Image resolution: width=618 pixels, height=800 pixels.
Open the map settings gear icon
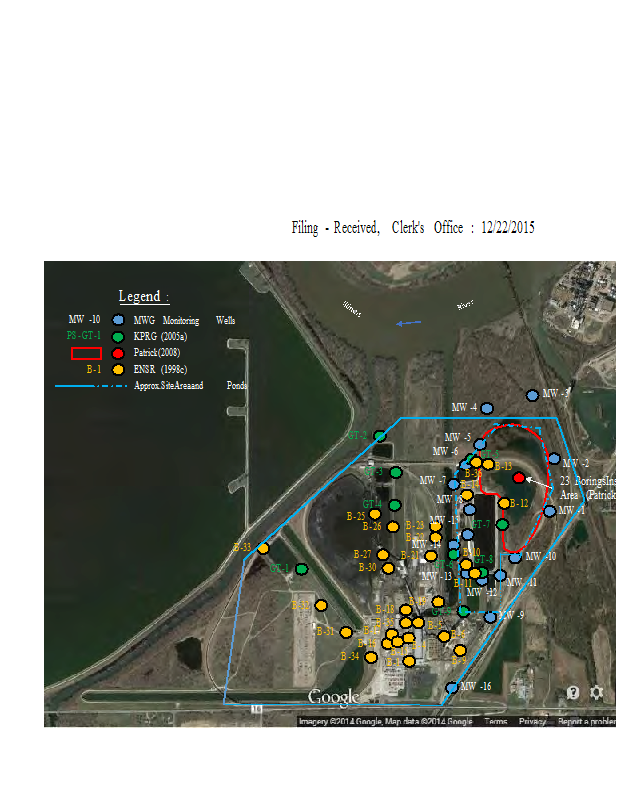click(x=596, y=692)
